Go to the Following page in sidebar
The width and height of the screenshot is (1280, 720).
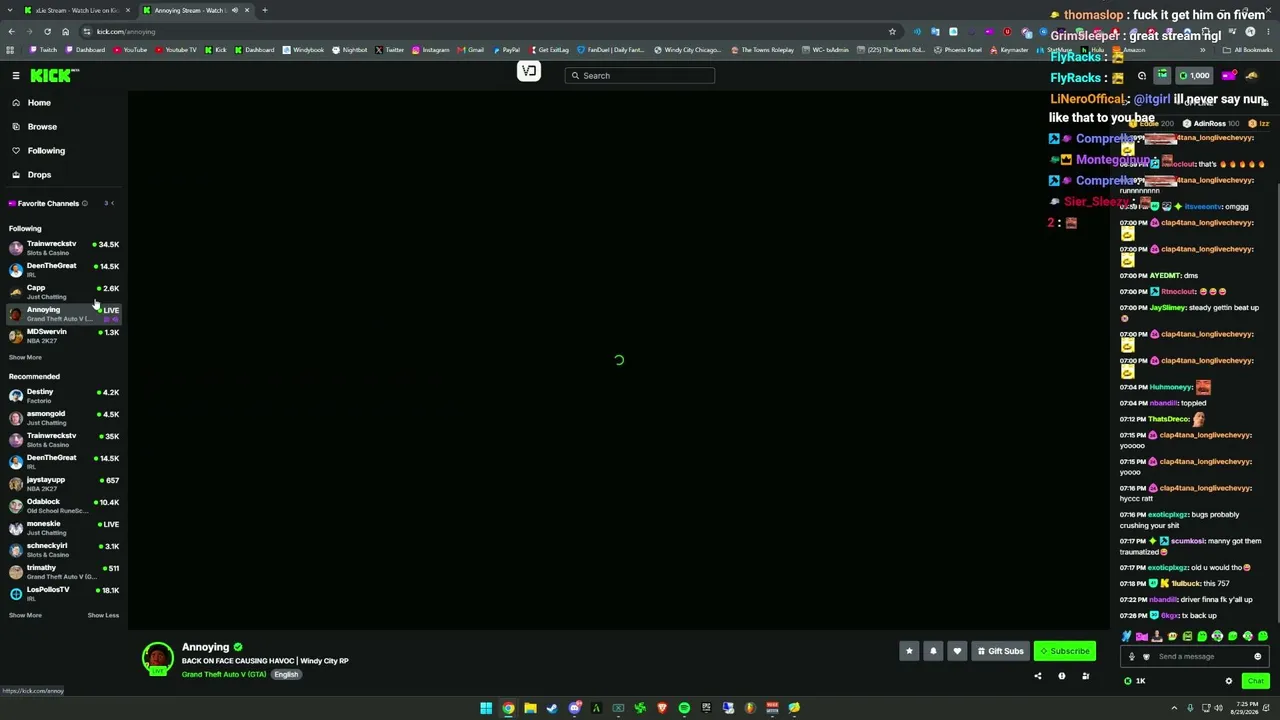click(x=46, y=151)
